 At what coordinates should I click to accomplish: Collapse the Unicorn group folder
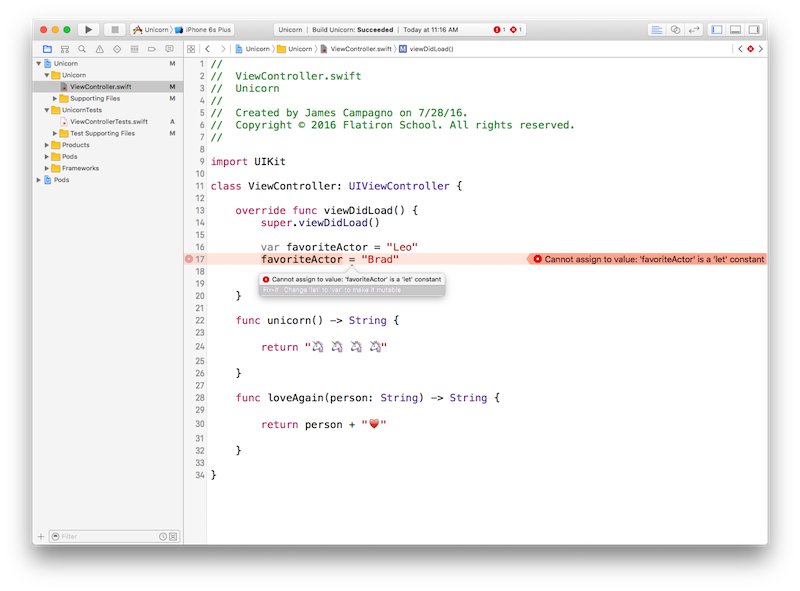(47, 75)
